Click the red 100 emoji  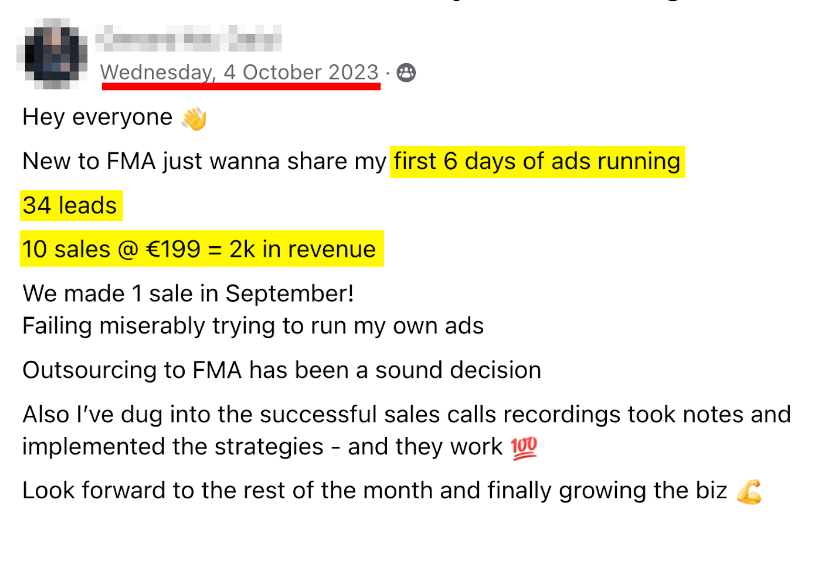click(x=524, y=448)
